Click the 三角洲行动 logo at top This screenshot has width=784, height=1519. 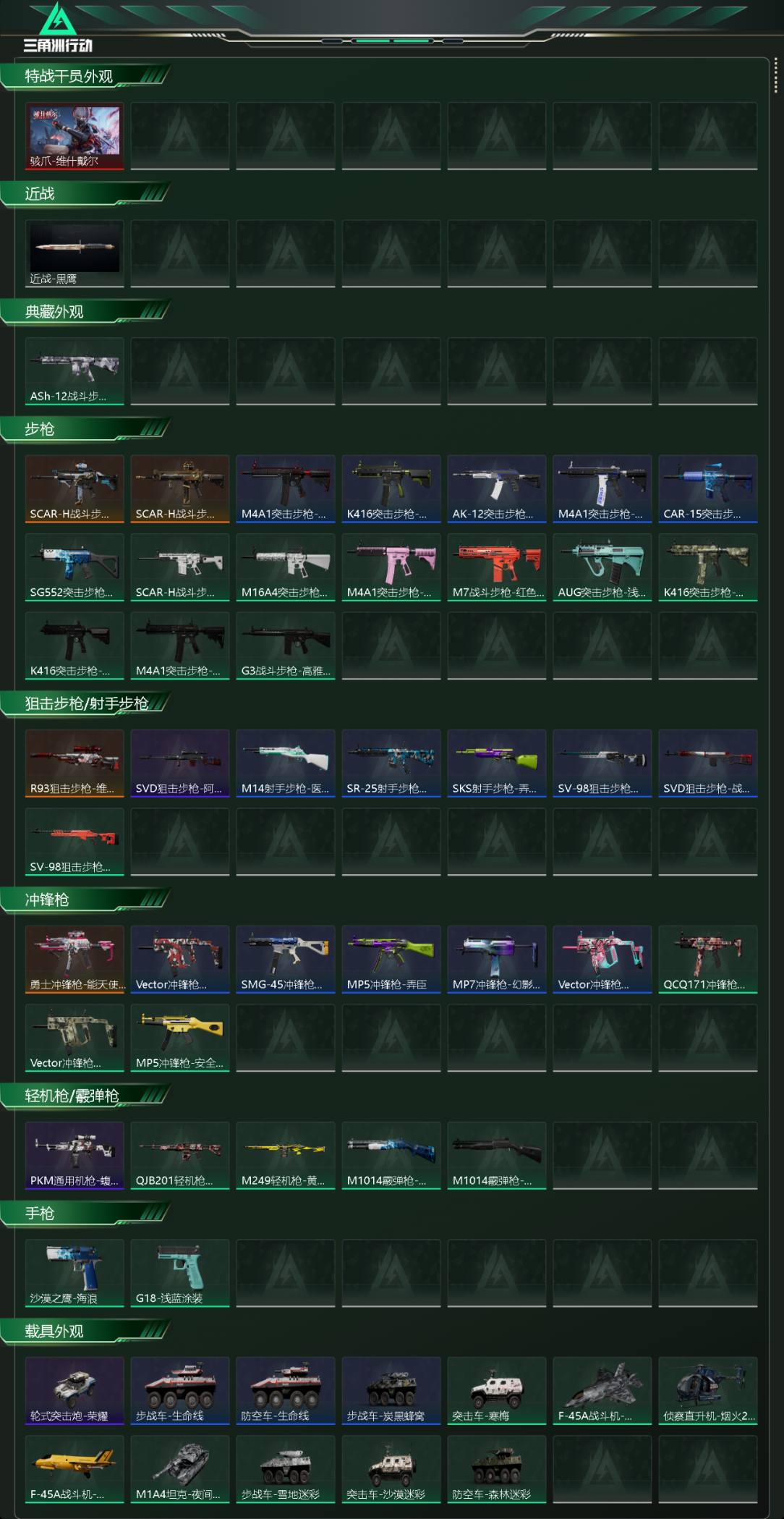[x=58, y=27]
